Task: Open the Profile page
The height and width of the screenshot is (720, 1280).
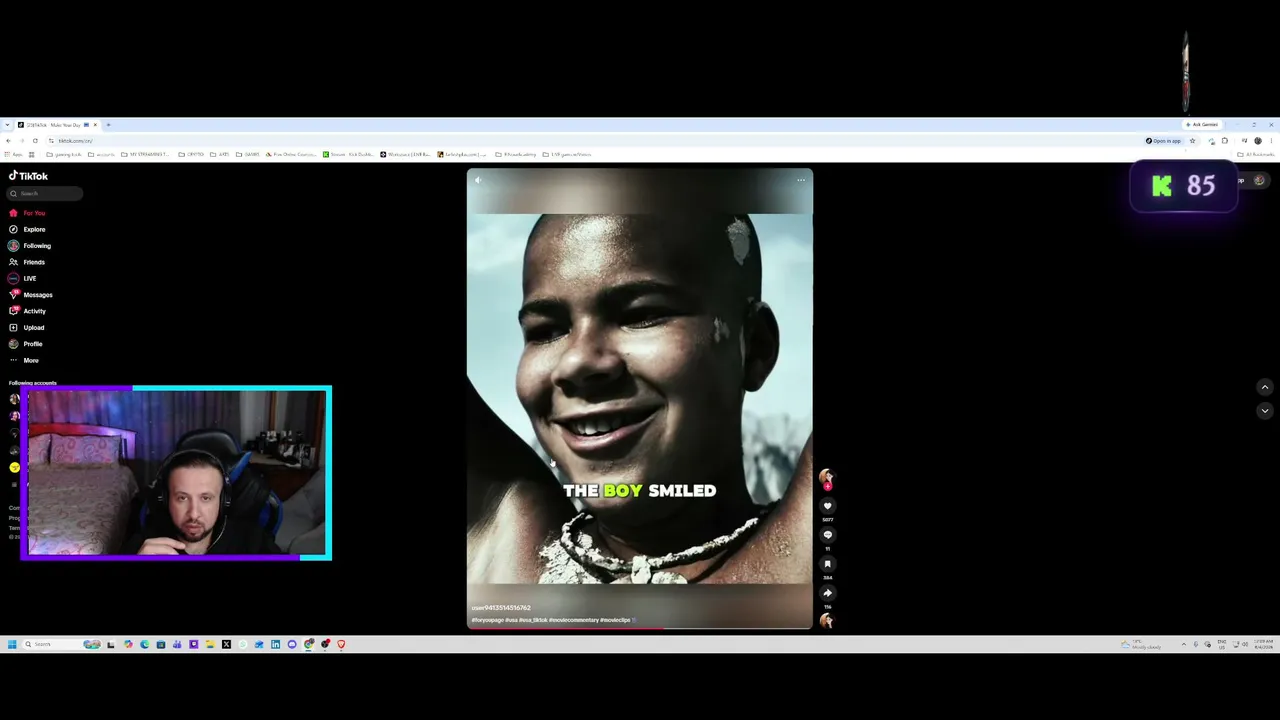Action: coord(26,344)
